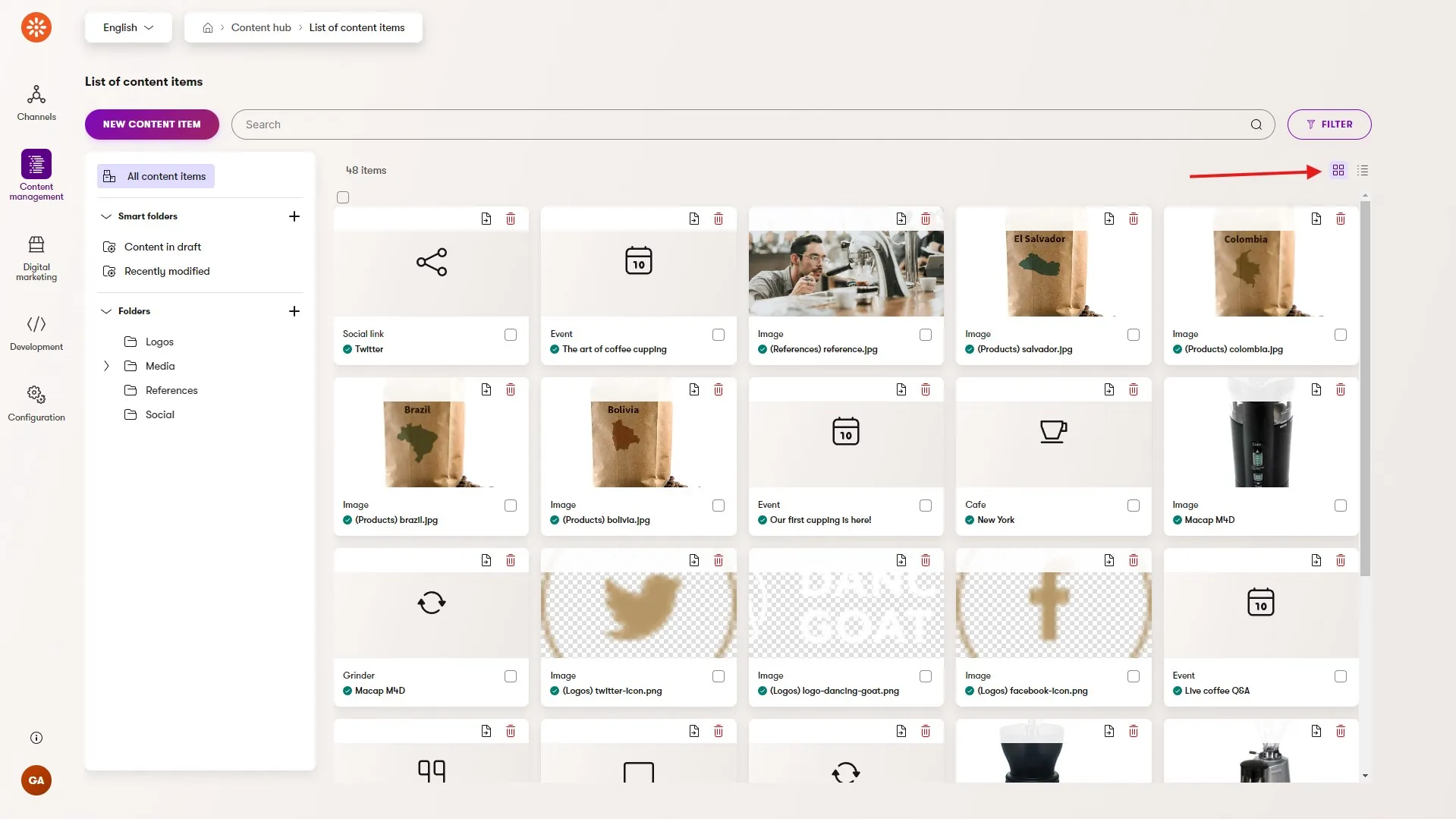Screen dimensions: 1456x819
Task: Add a new folder
Action: 294,311
